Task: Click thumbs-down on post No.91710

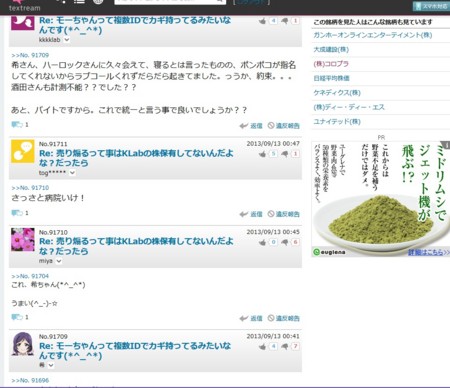Action: (x=284, y=242)
